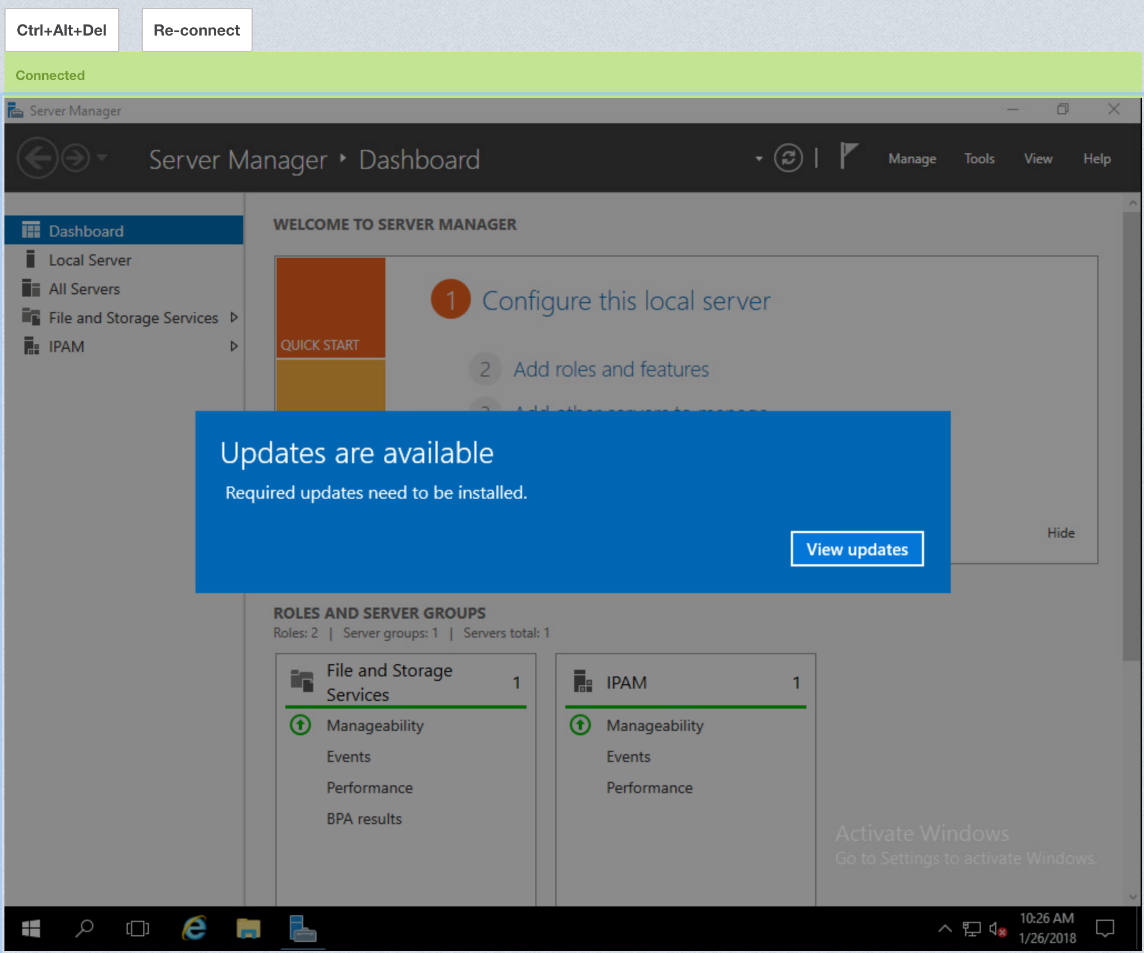Viewport: 1144px width, 953px height.
Task: Click the Re-connect button
Action: pos(197,30)
